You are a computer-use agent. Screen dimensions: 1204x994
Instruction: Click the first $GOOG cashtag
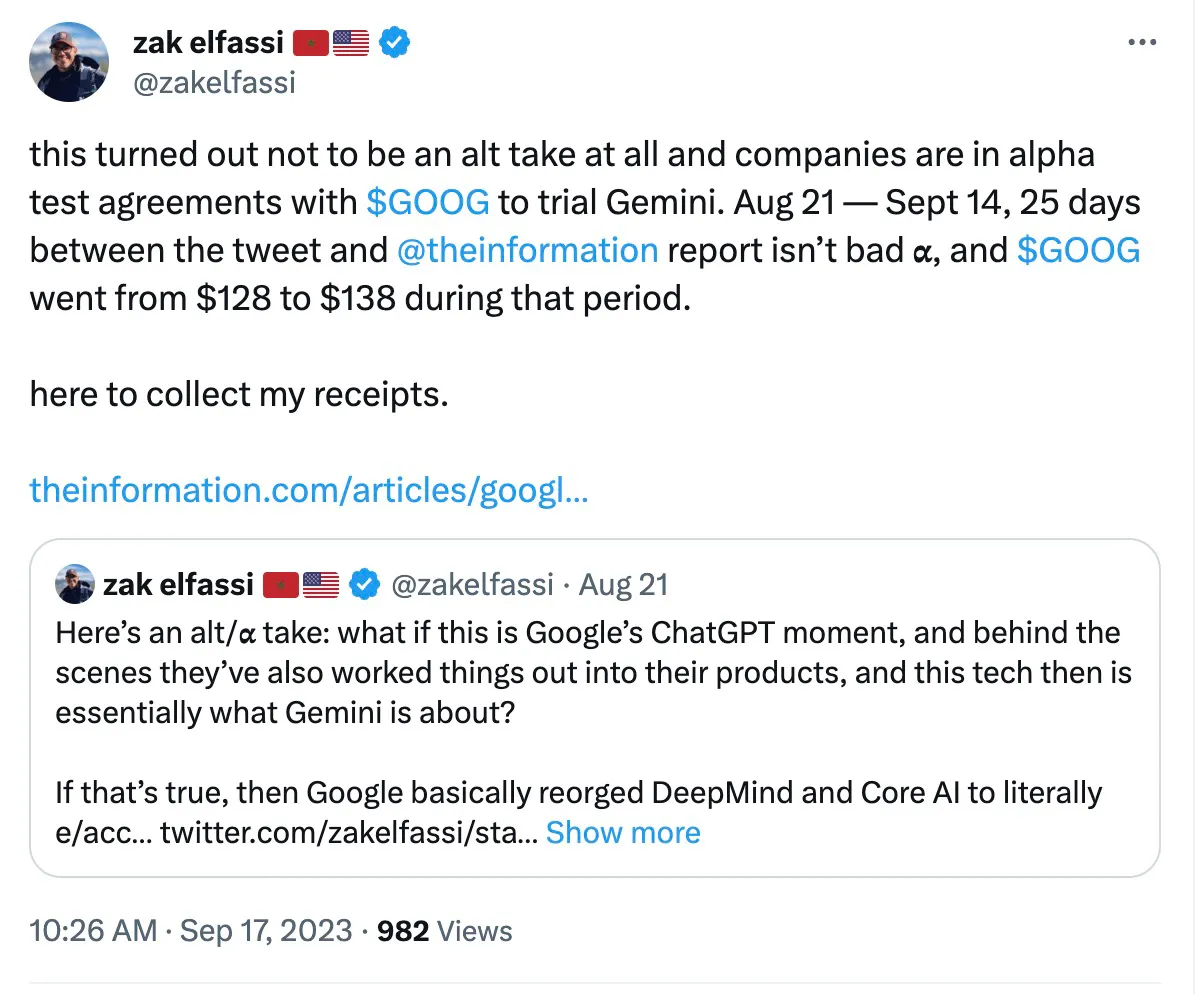coord(428,203)
